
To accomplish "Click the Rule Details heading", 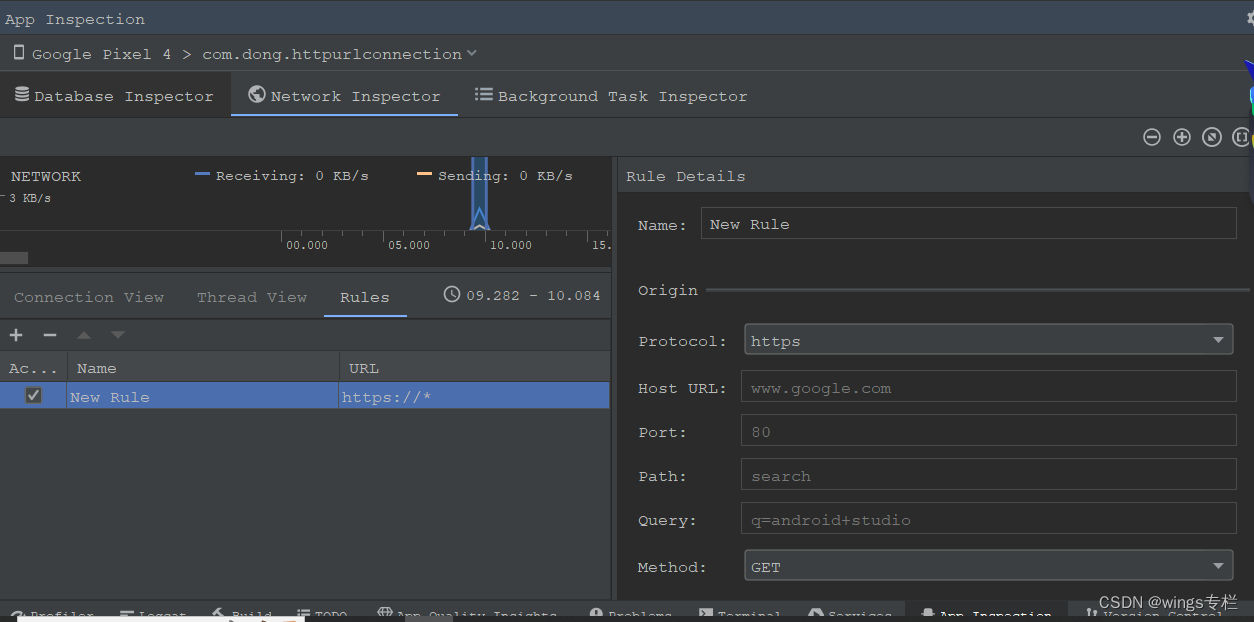I will click(x=686, y=176).
